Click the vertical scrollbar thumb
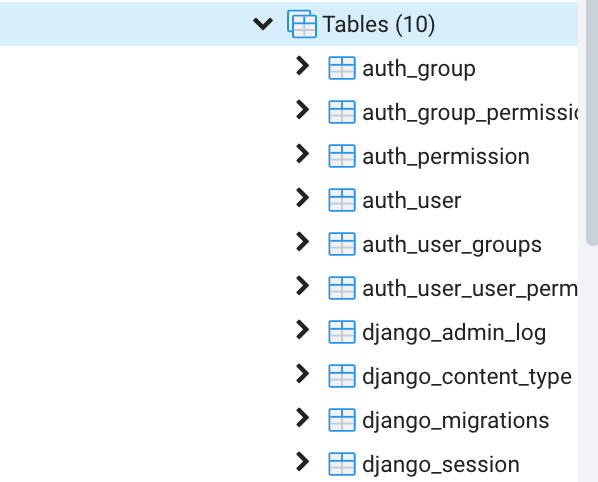This screenshot has height=482, width=598. (592, 122)
